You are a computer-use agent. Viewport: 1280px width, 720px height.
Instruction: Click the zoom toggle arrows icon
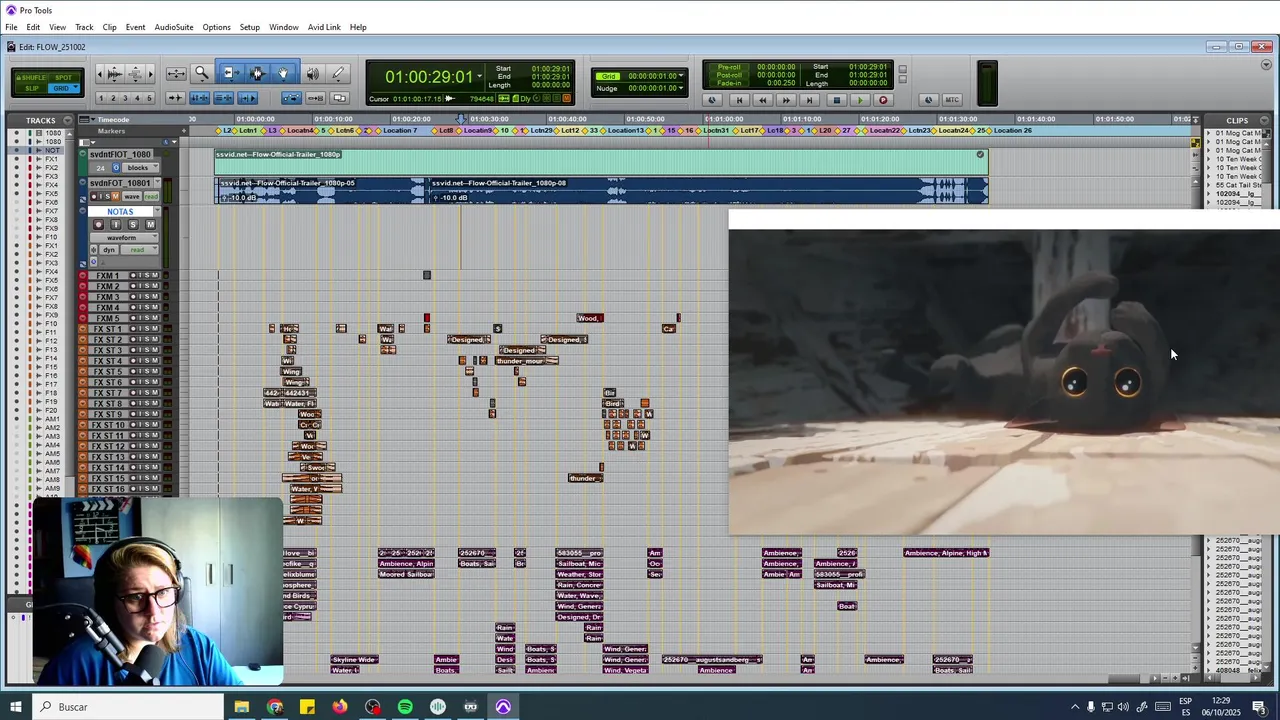(x=176, y=74)
